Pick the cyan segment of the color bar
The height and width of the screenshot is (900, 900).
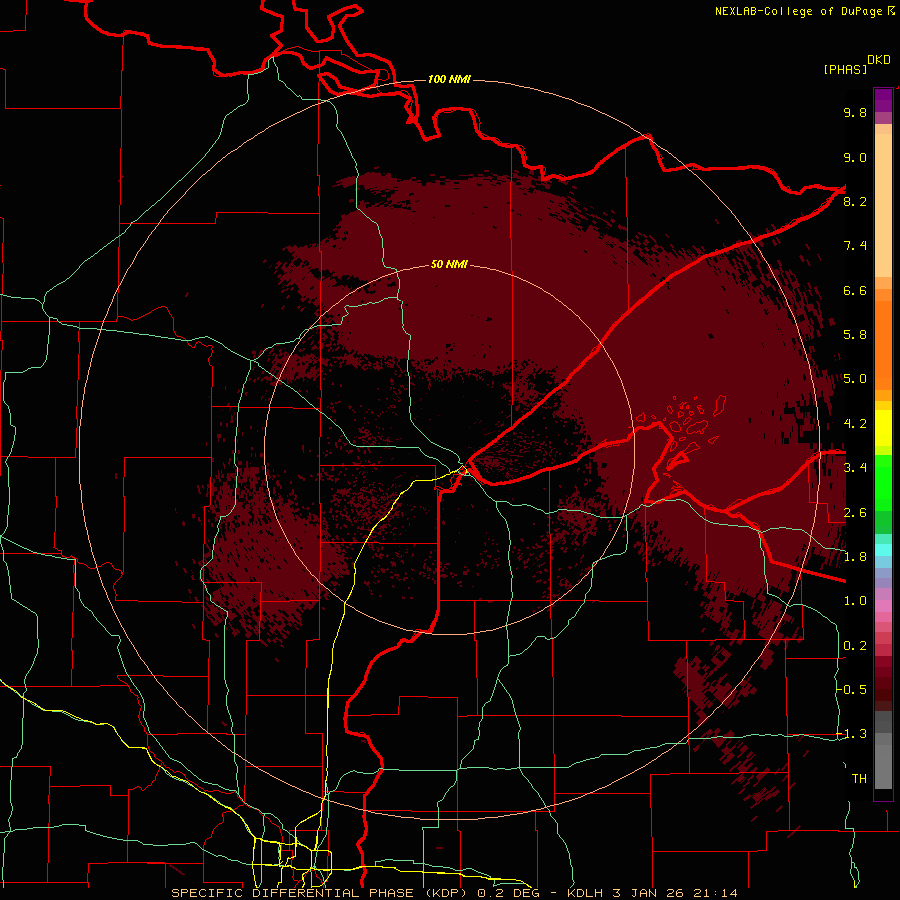(x=883, y=550)
